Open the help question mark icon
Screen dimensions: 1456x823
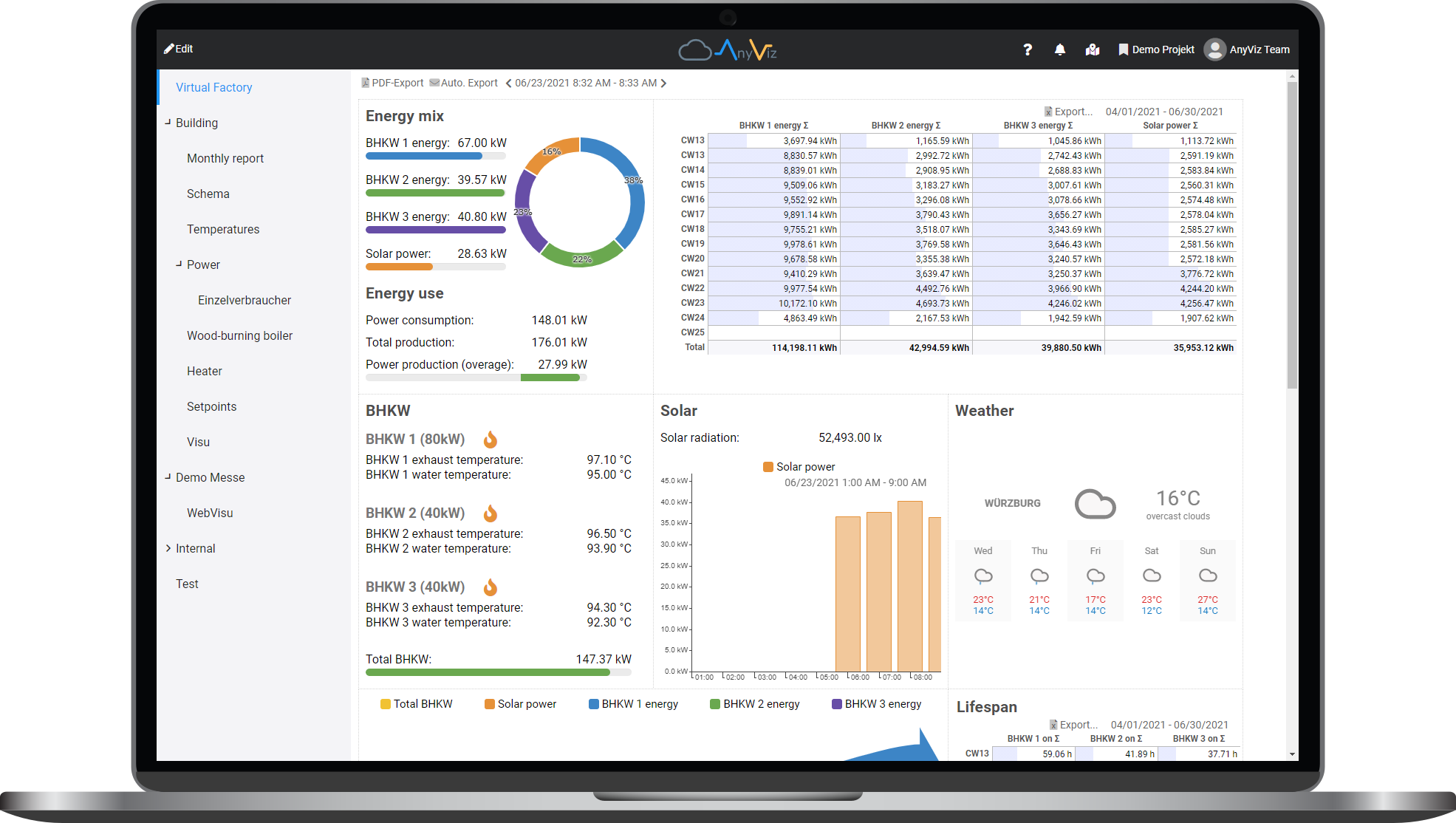pos(1027,49)
